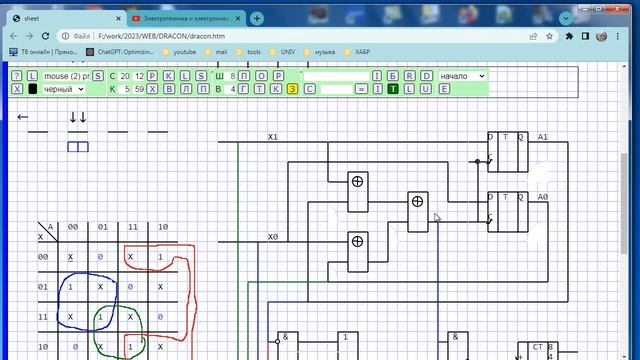The width and height of the screenshot is (640, 360).
Task: Click the Т button between Г and К
Action: [x=260, y=89]
